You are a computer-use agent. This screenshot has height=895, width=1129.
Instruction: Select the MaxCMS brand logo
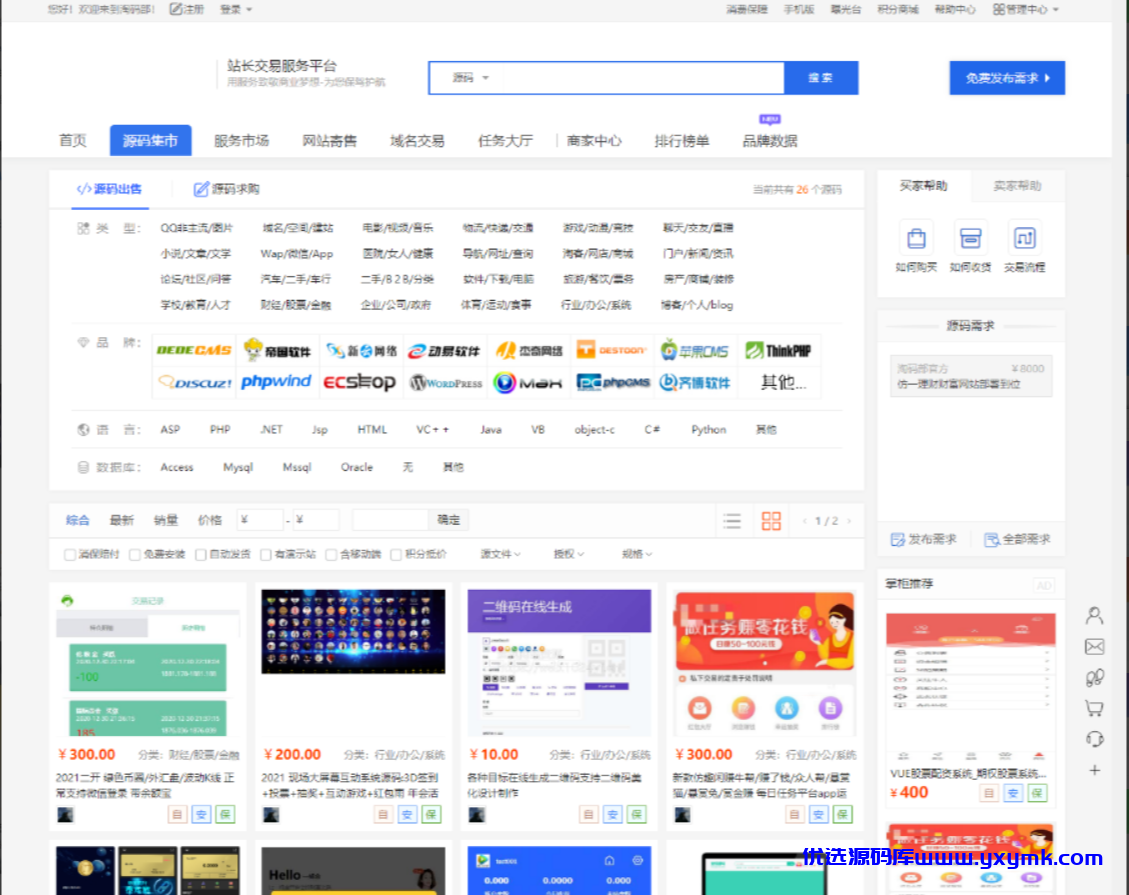[x=527, y=382]
